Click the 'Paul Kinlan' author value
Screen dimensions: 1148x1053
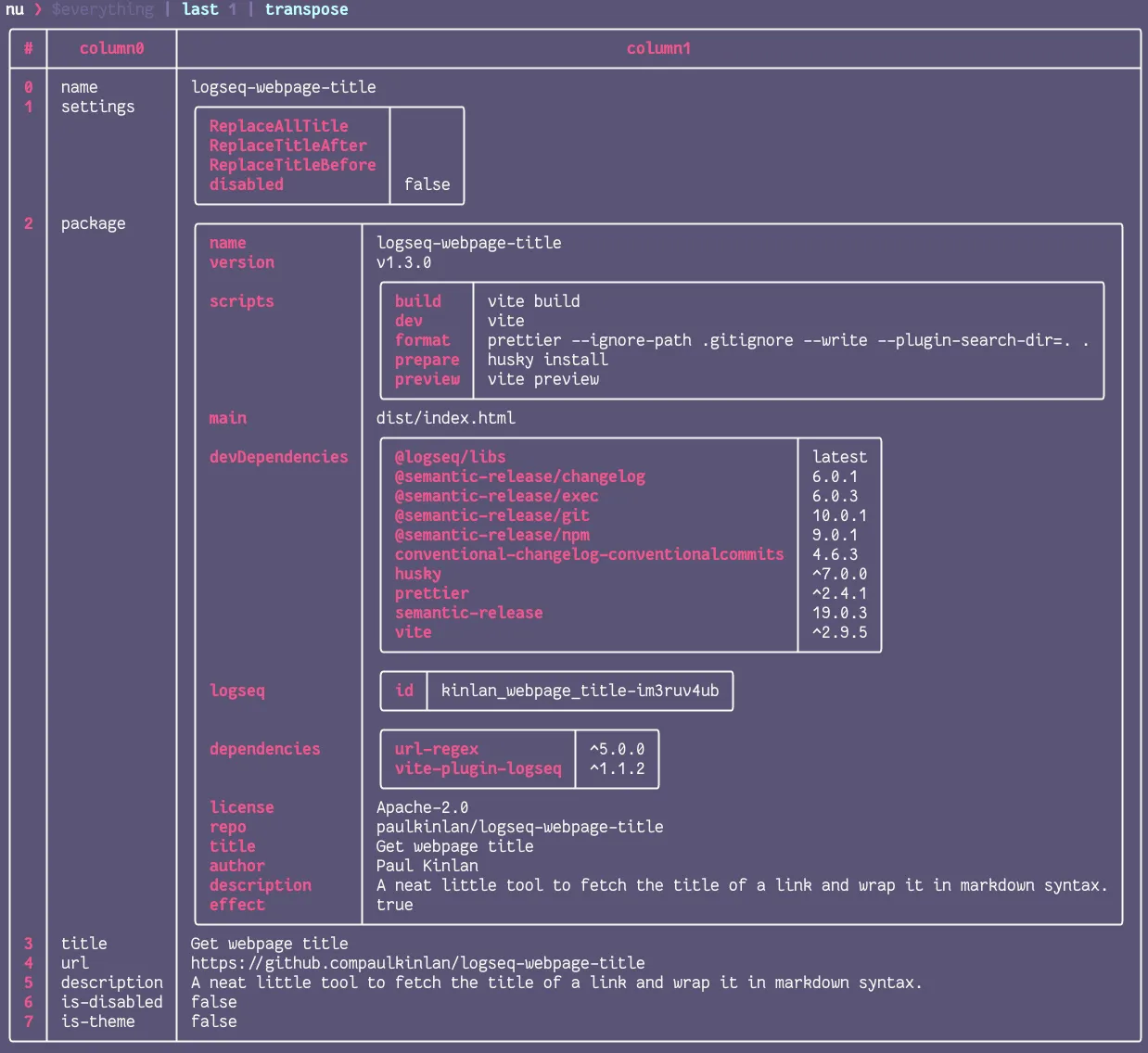pos(427,866)
